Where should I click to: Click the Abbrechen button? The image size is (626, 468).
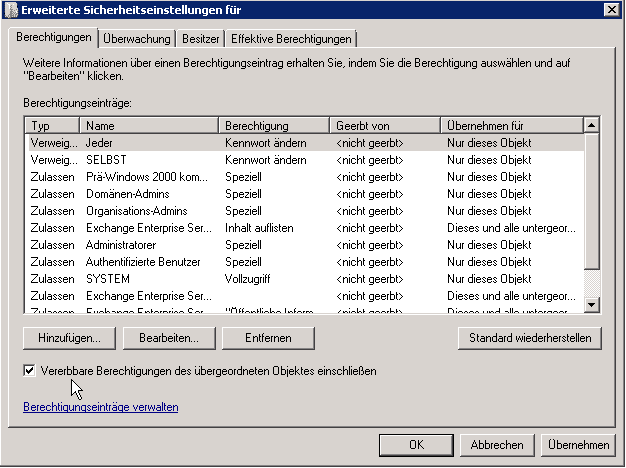(497, 445)
